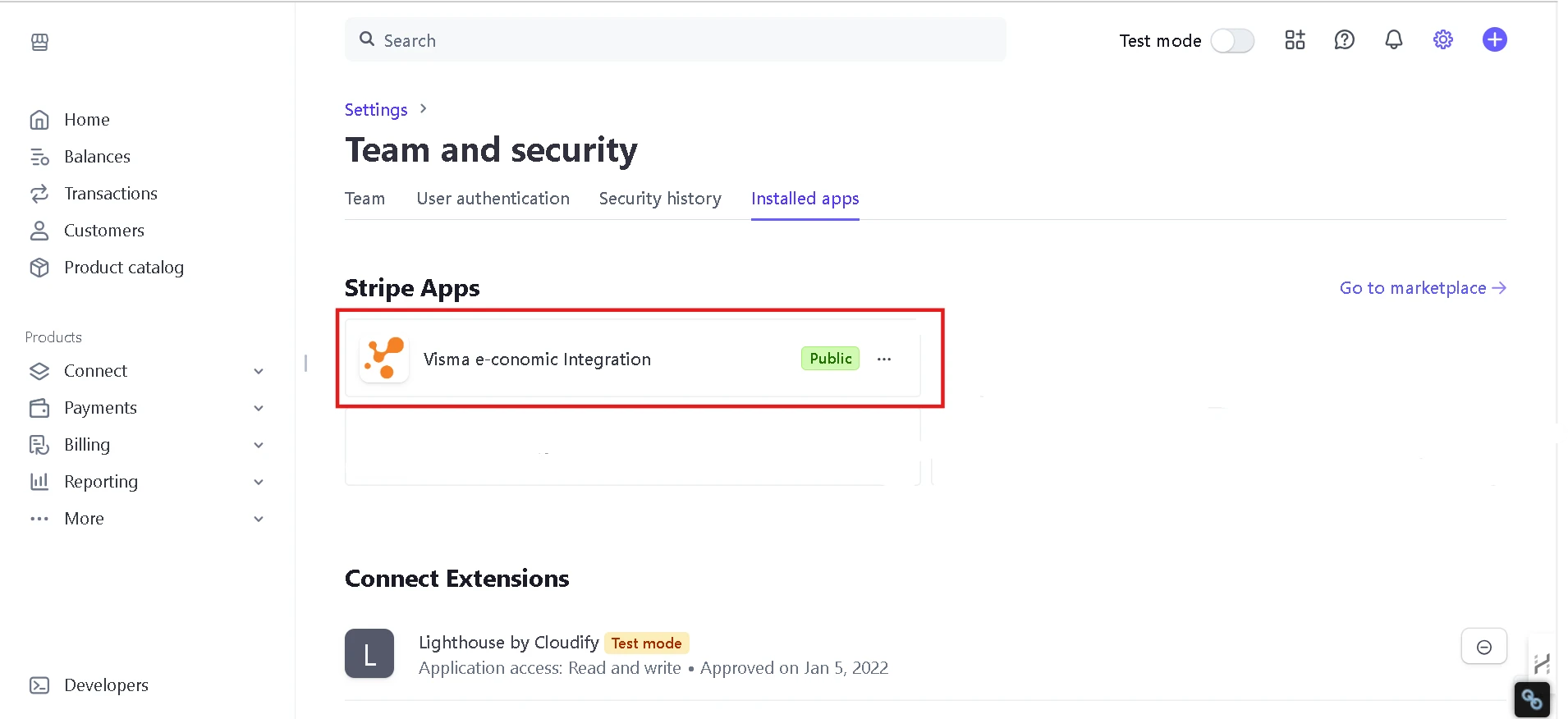Screen dimensions: 1568x719
Task: Expand the Connect section chevron
Action: coord(259,371)
